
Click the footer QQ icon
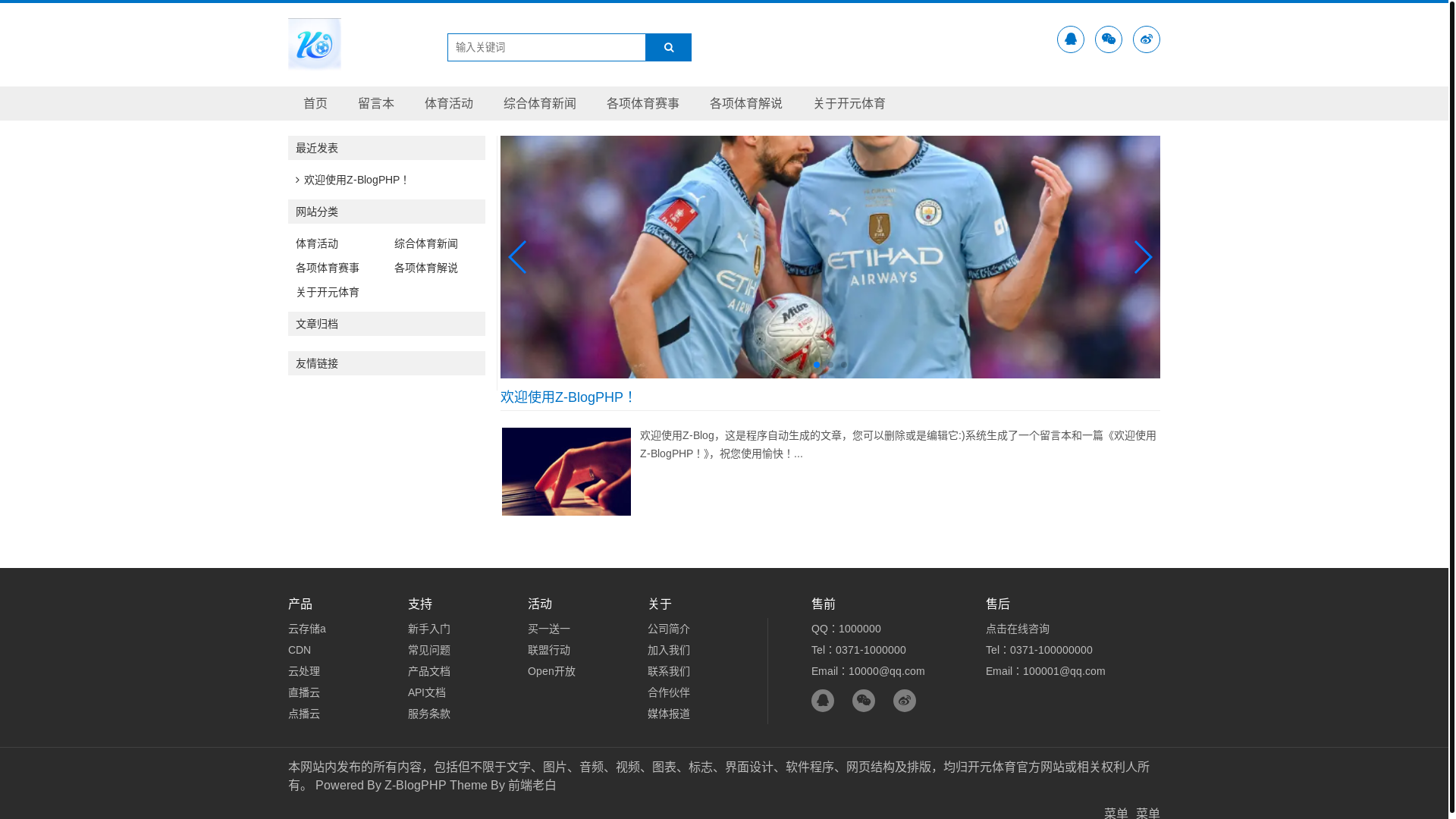[823, 701]
